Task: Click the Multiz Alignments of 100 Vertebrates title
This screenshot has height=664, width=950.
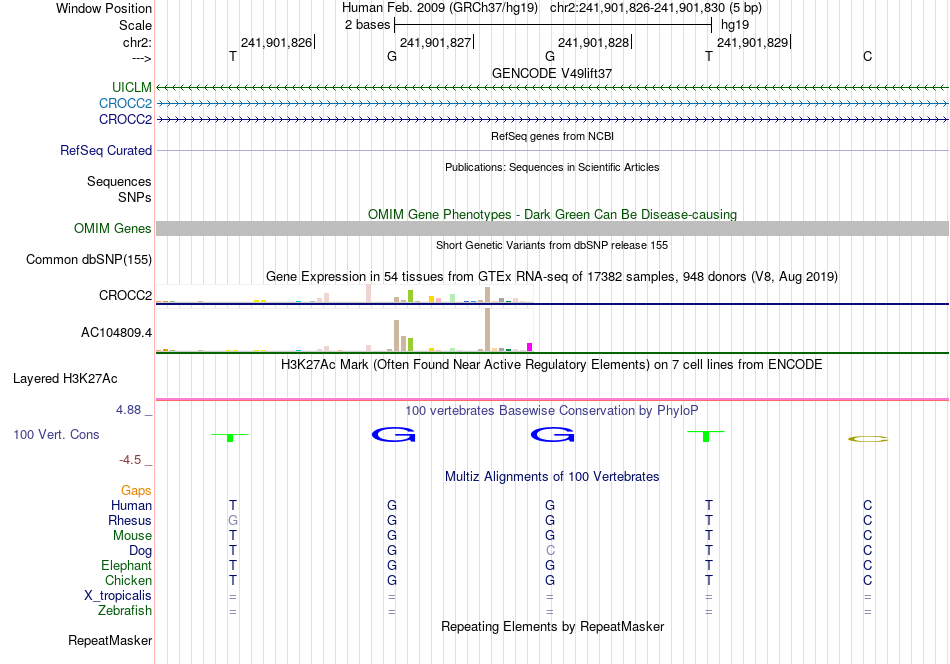Action: 552,477
